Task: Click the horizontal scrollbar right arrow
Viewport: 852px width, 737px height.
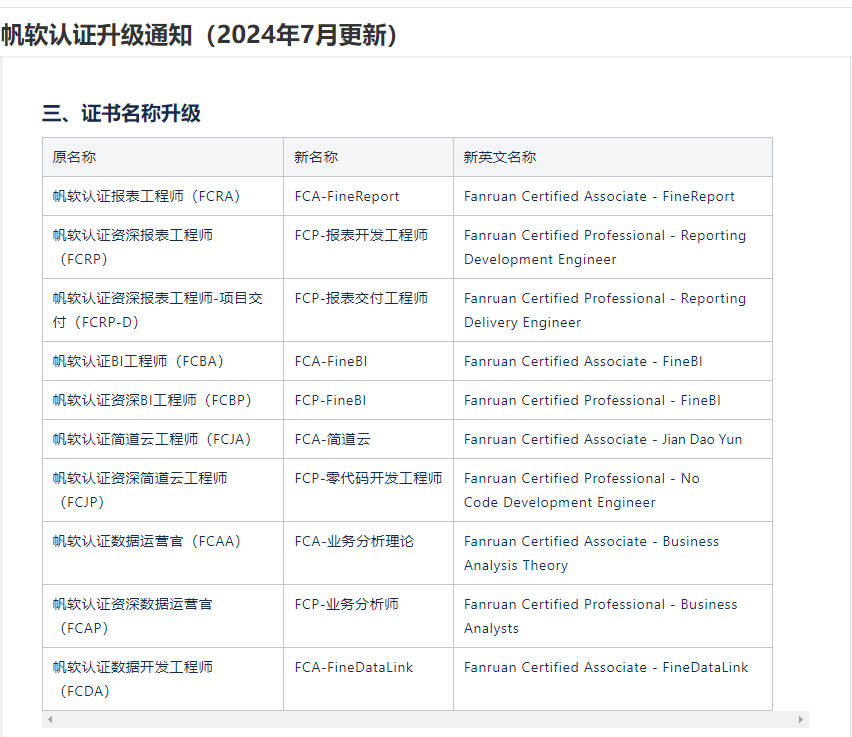Action: [800, 720]
